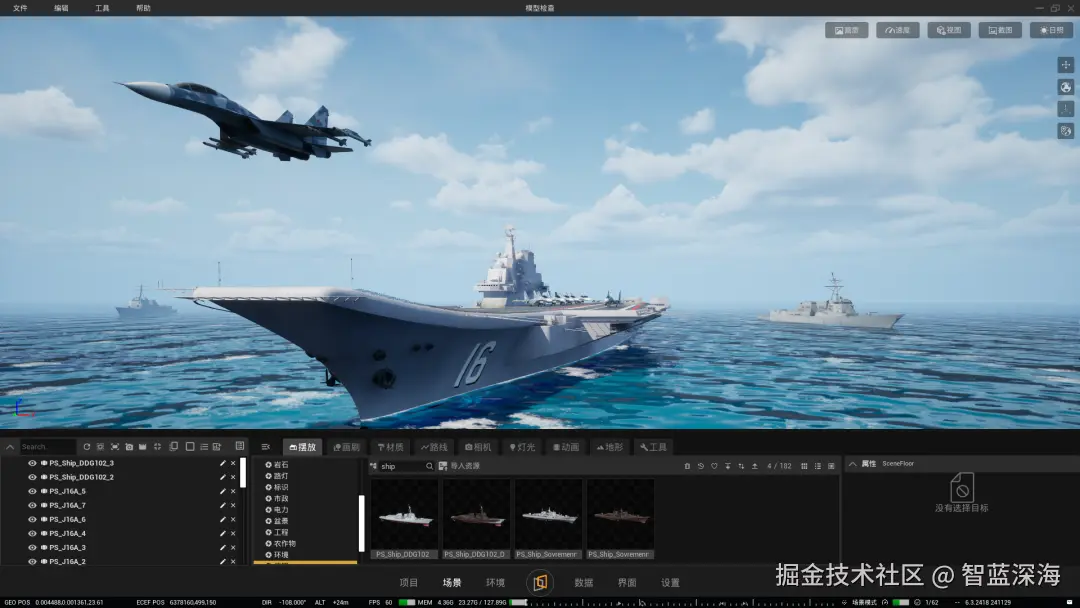Click the search magnifier next to ship
This screenshot has height=608, width=1080.
pos(429,466)
